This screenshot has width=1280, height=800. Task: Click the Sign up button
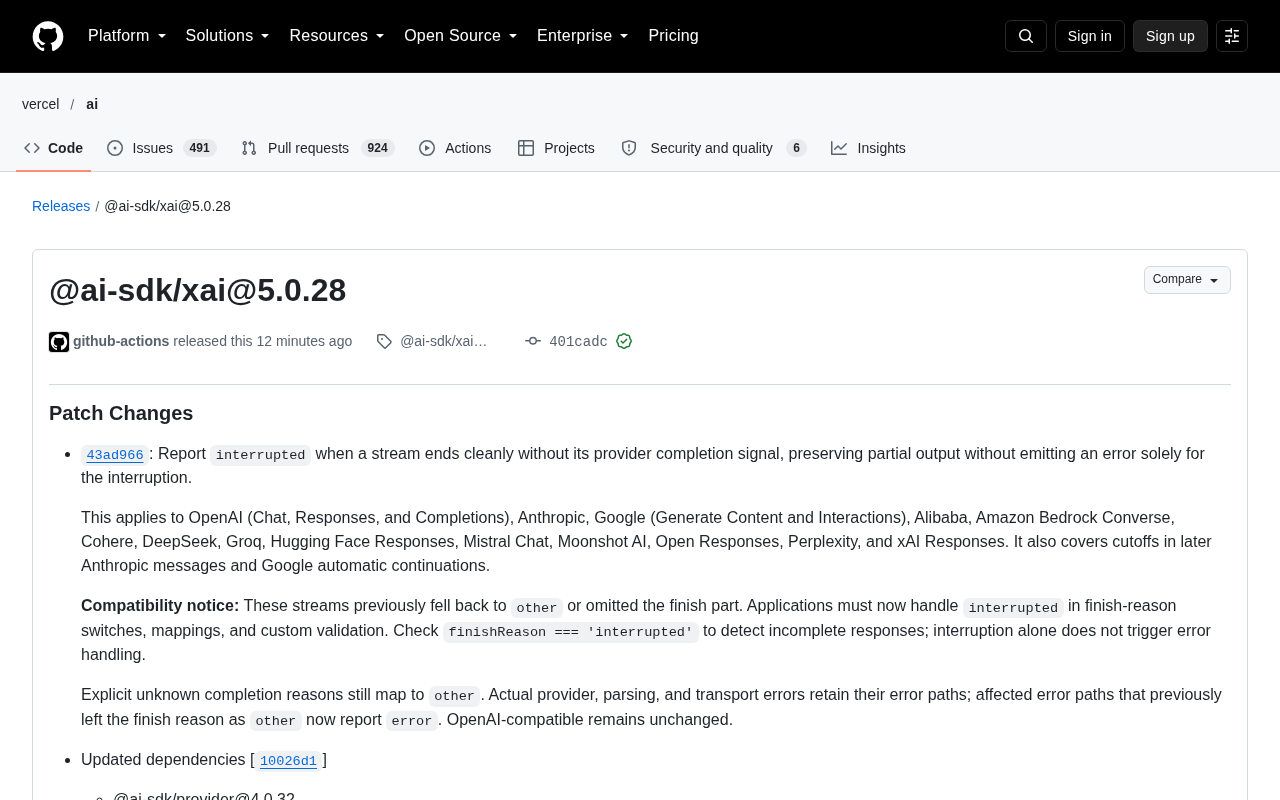point(1170,36)
